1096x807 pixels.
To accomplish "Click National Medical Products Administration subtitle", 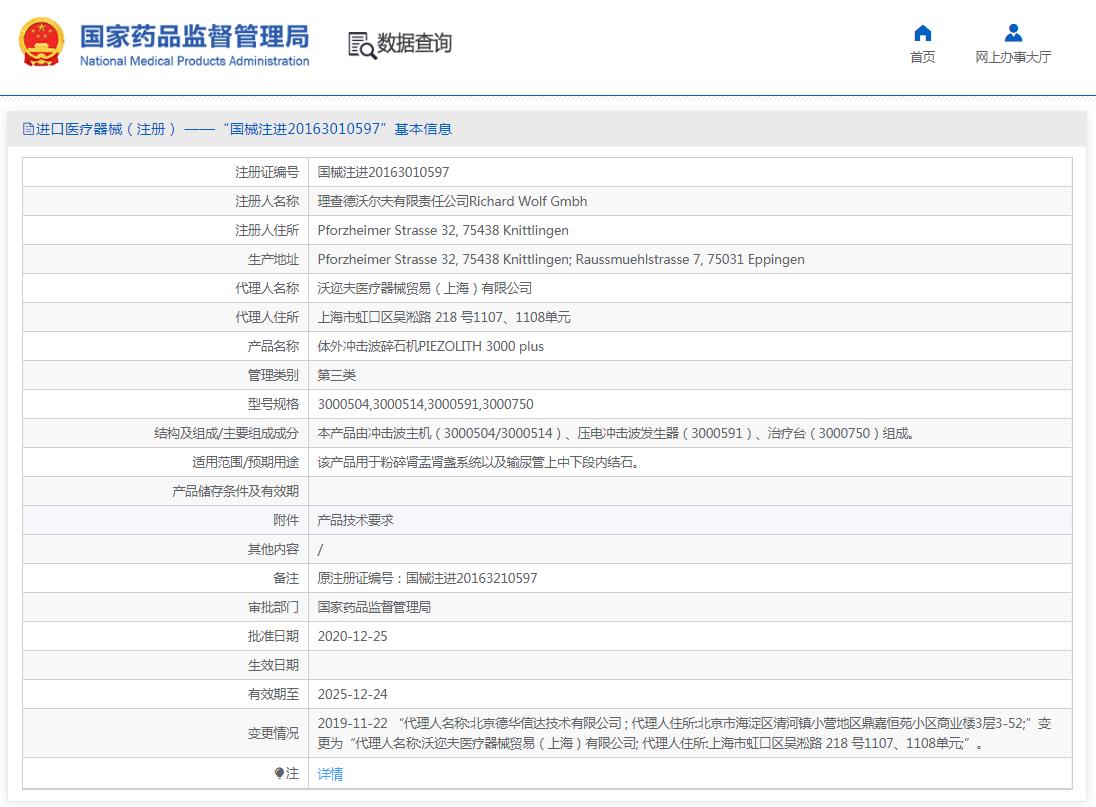I will (x=194, y=61).
